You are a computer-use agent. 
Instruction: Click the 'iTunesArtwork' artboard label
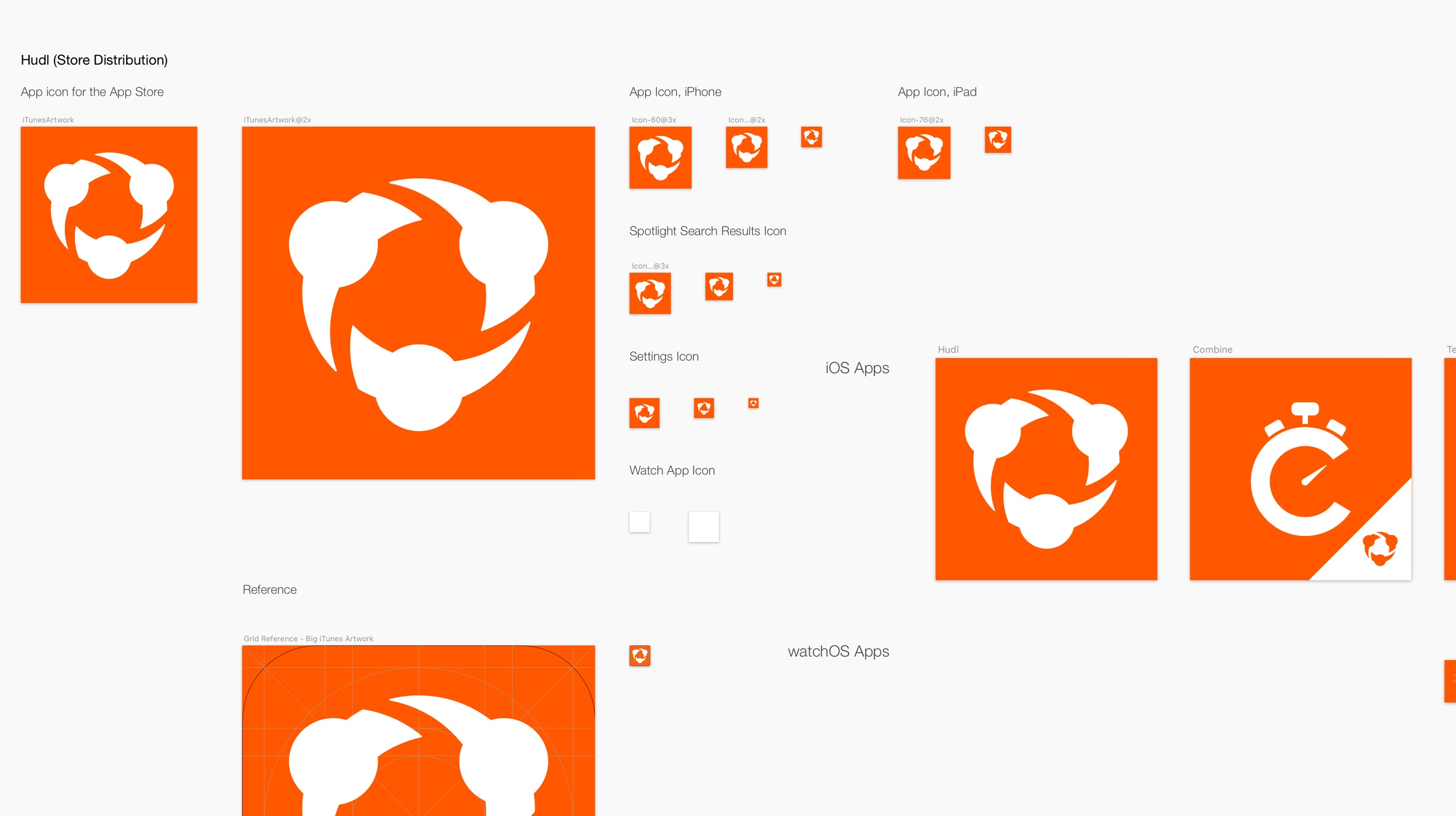[48, 120]
